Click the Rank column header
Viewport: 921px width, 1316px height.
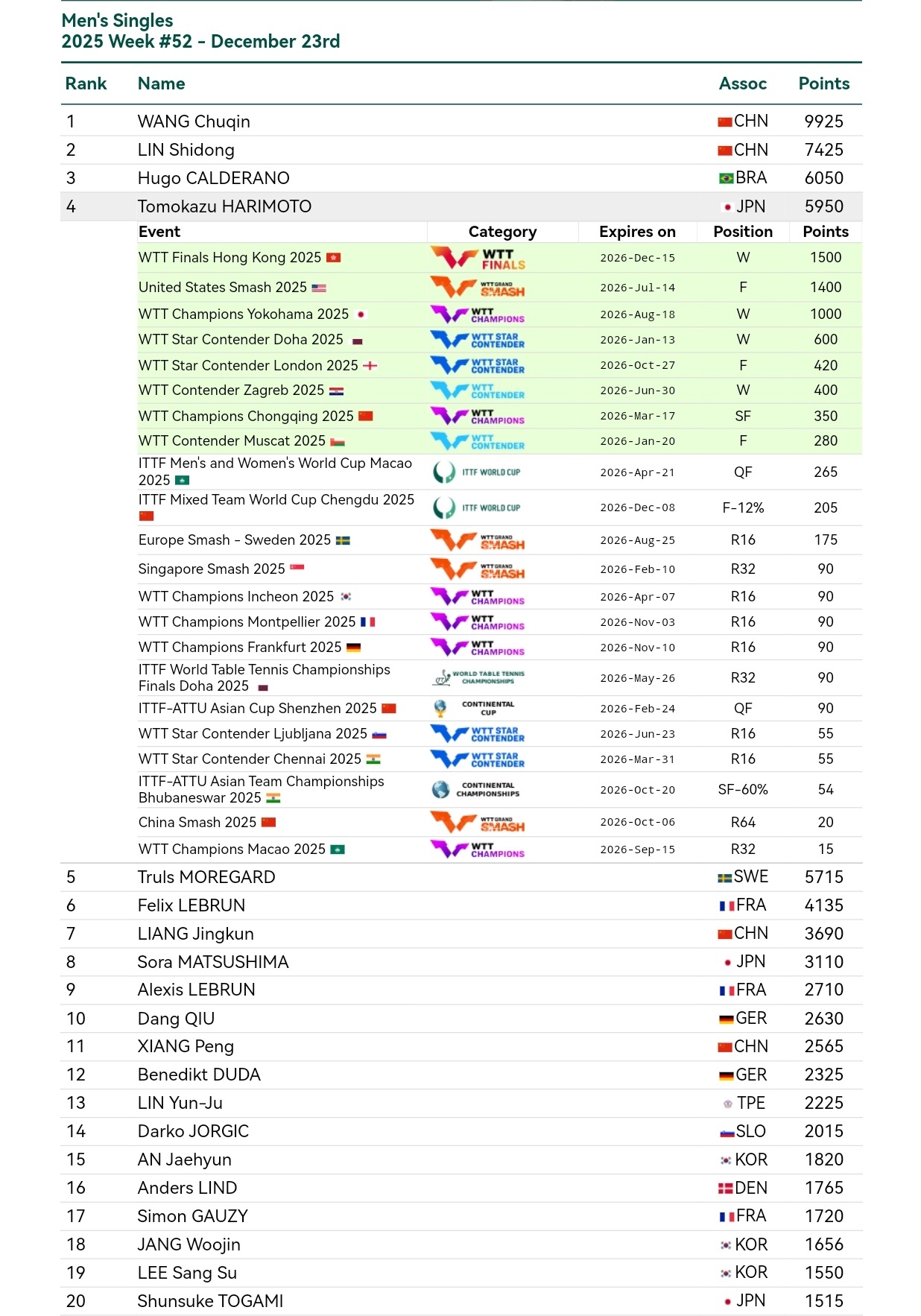coord(86,83)
